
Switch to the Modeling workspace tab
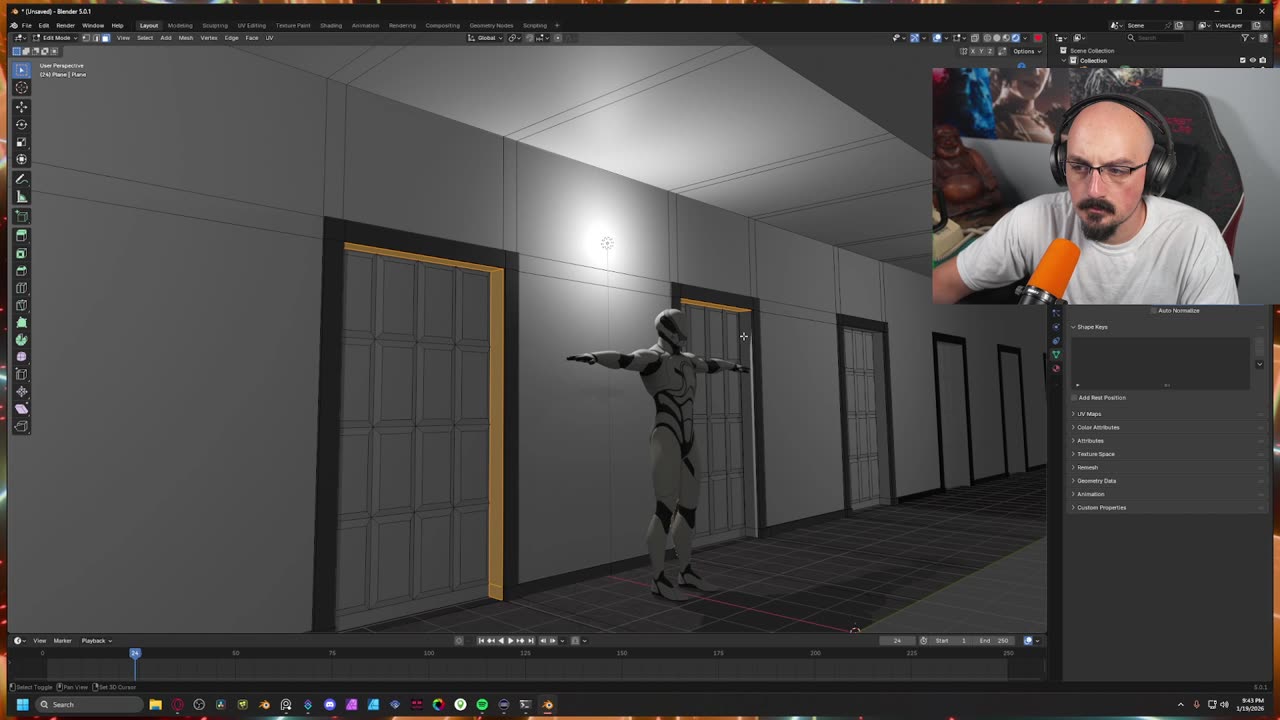pos(180,25)
